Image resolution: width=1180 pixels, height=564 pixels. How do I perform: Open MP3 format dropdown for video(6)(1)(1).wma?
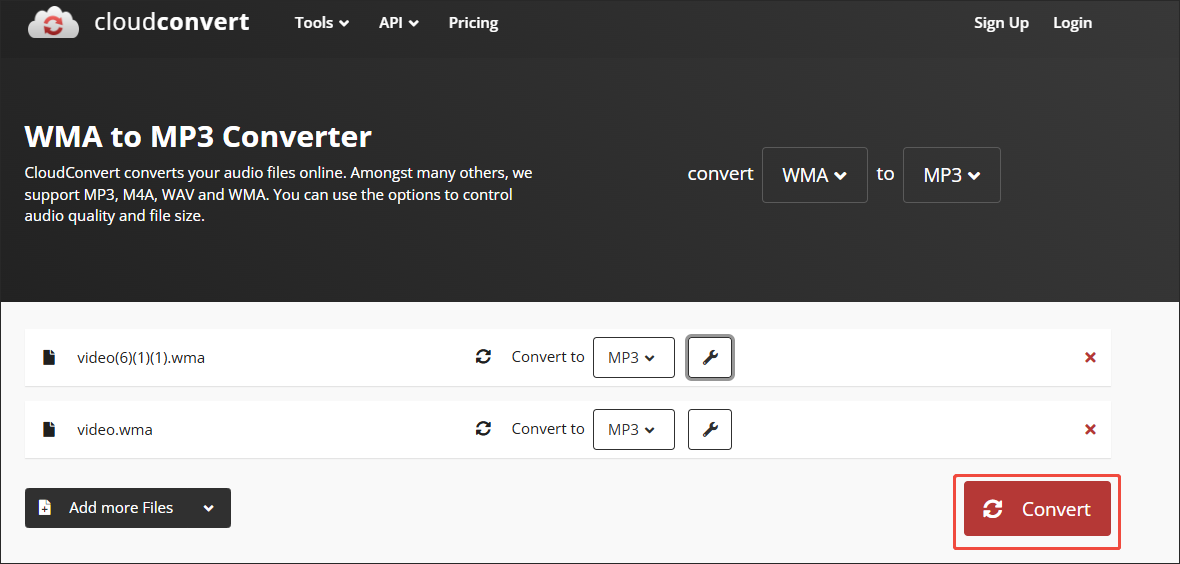point(633,357)
